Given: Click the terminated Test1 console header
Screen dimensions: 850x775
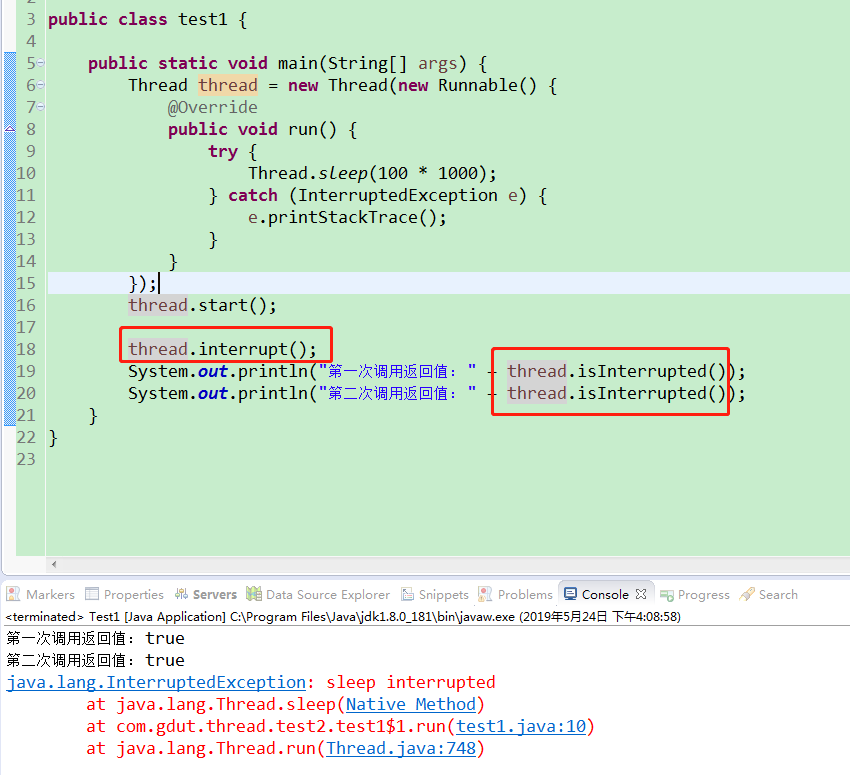Looking at the screenshot, I should tap(343, 617).
